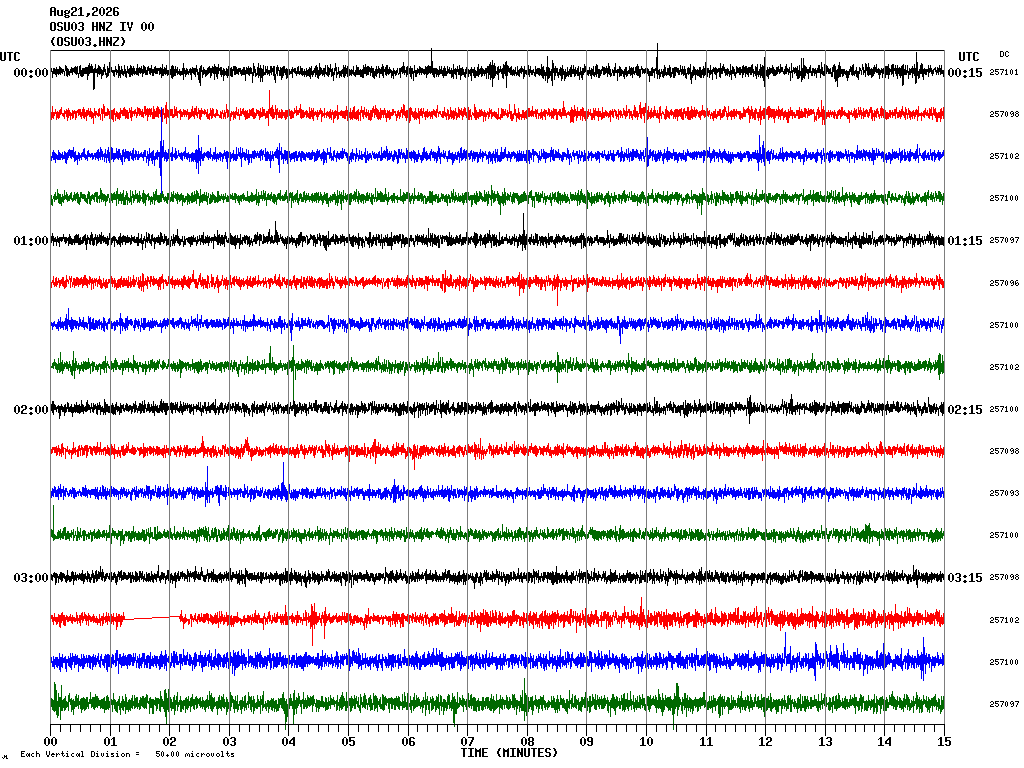Click DC value 257097 beside the 01:15 label
The image size is (1024, 768).
(1004, 240)
